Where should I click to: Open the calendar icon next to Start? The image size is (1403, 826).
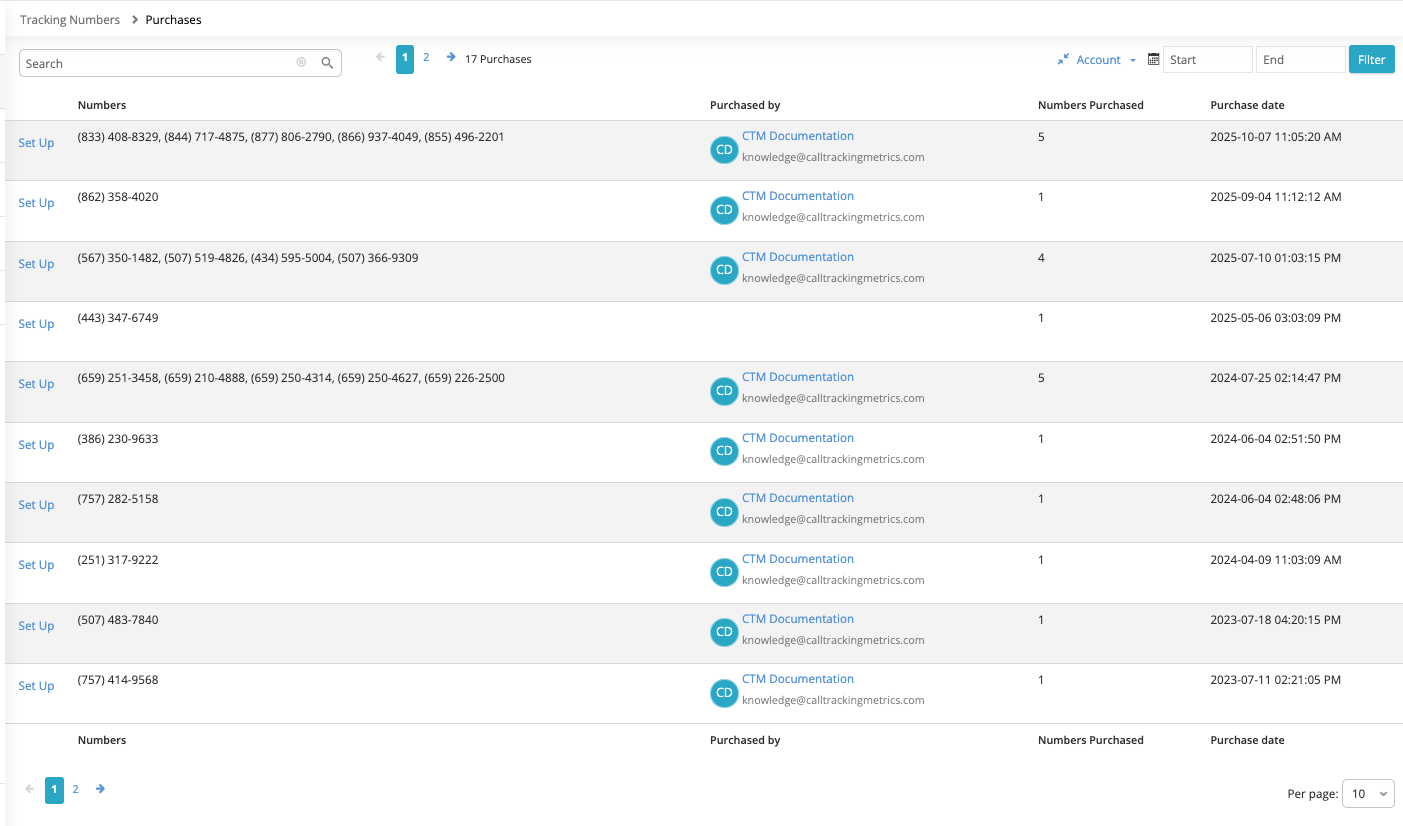(x=1153, y=60)
